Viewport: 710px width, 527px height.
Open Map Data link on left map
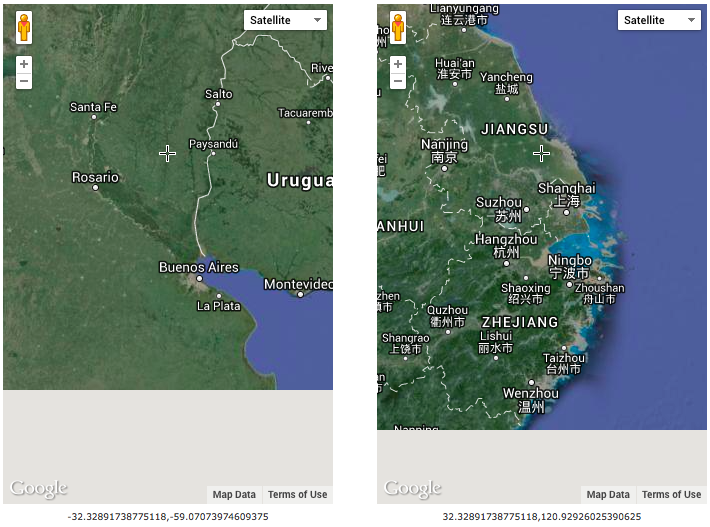pyautogui.click(x=234, y=495)
